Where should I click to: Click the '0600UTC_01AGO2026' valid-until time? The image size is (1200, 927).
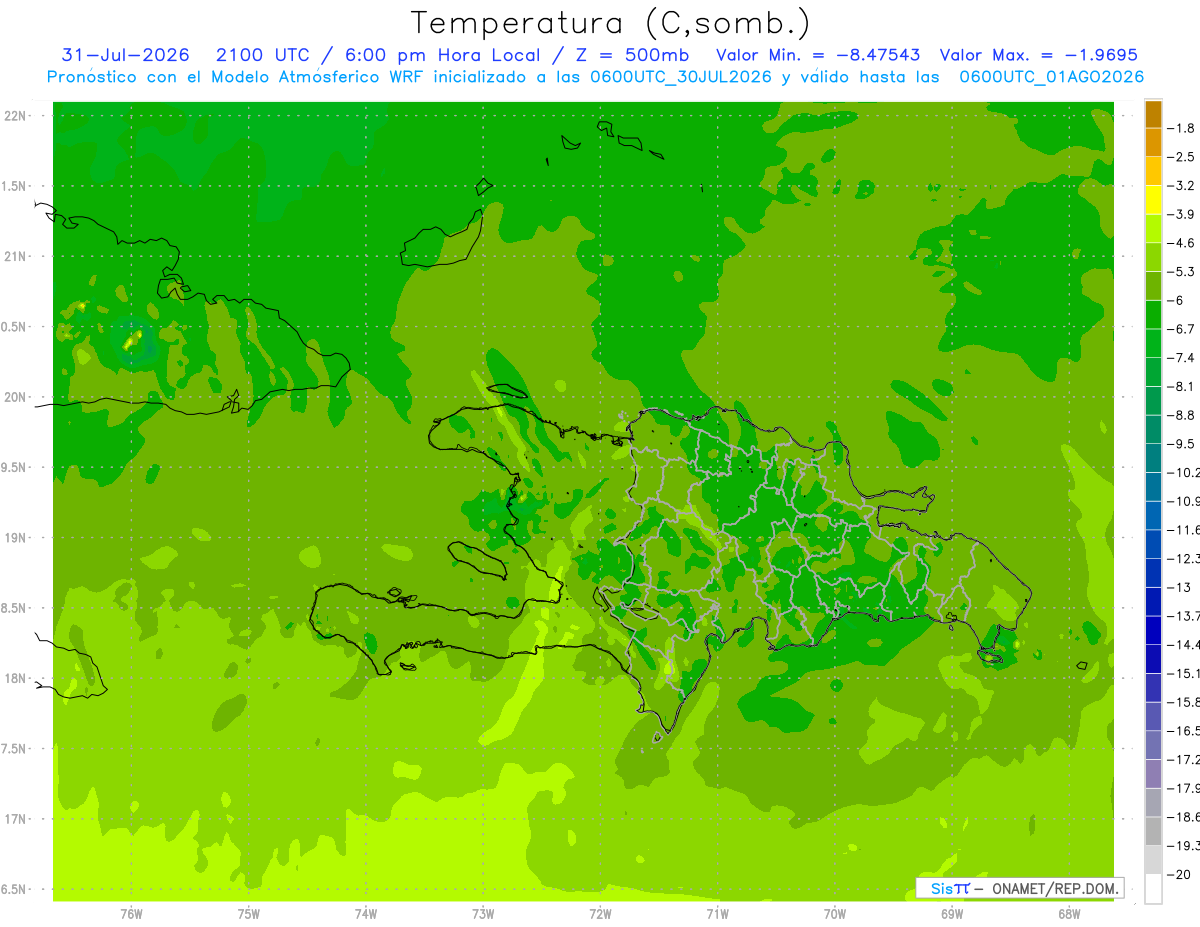pyautogui.click(x=1052, y=77)
